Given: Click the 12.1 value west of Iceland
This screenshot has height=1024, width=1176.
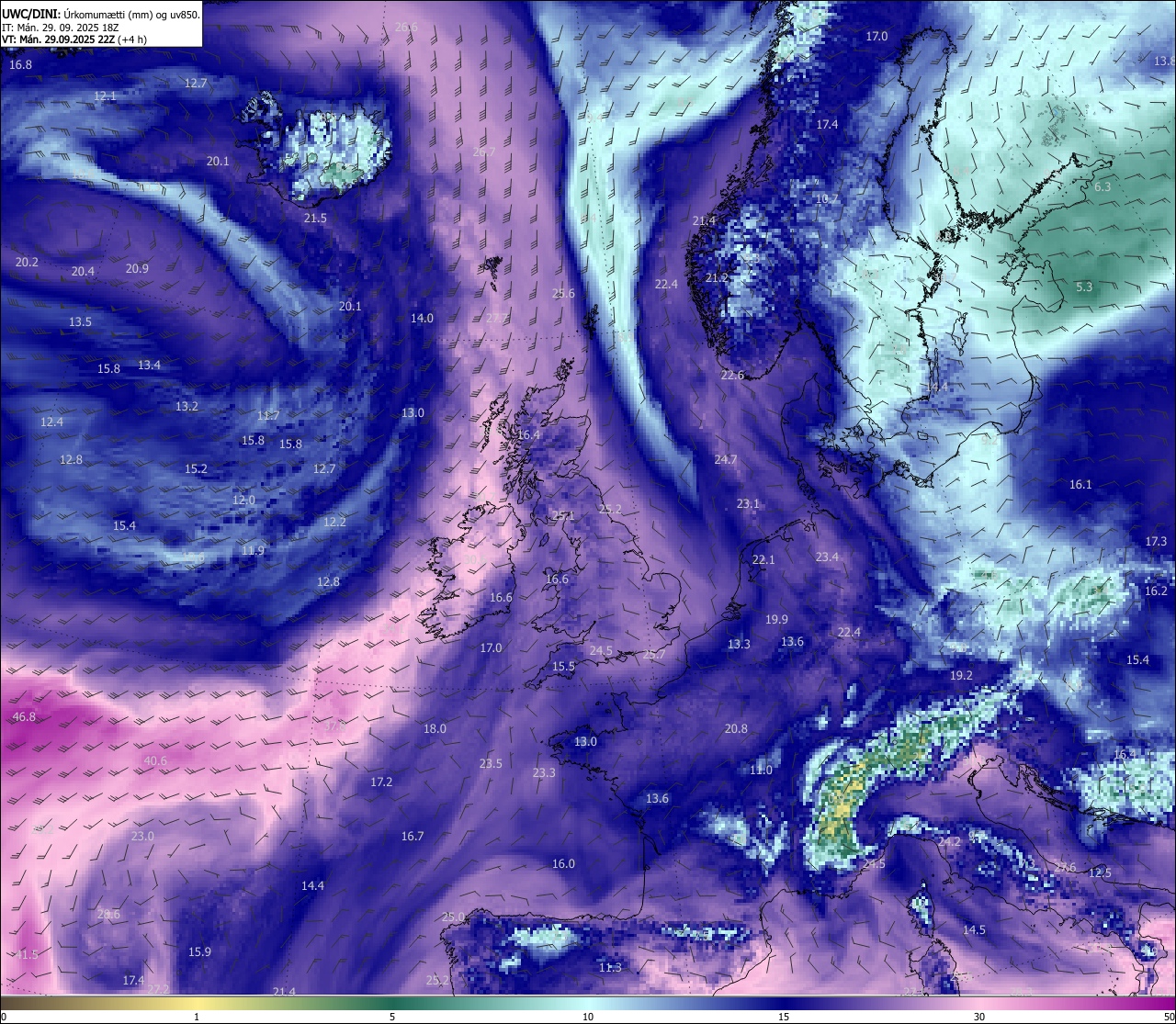Looking at the screenshot, I should coord(105,96).
